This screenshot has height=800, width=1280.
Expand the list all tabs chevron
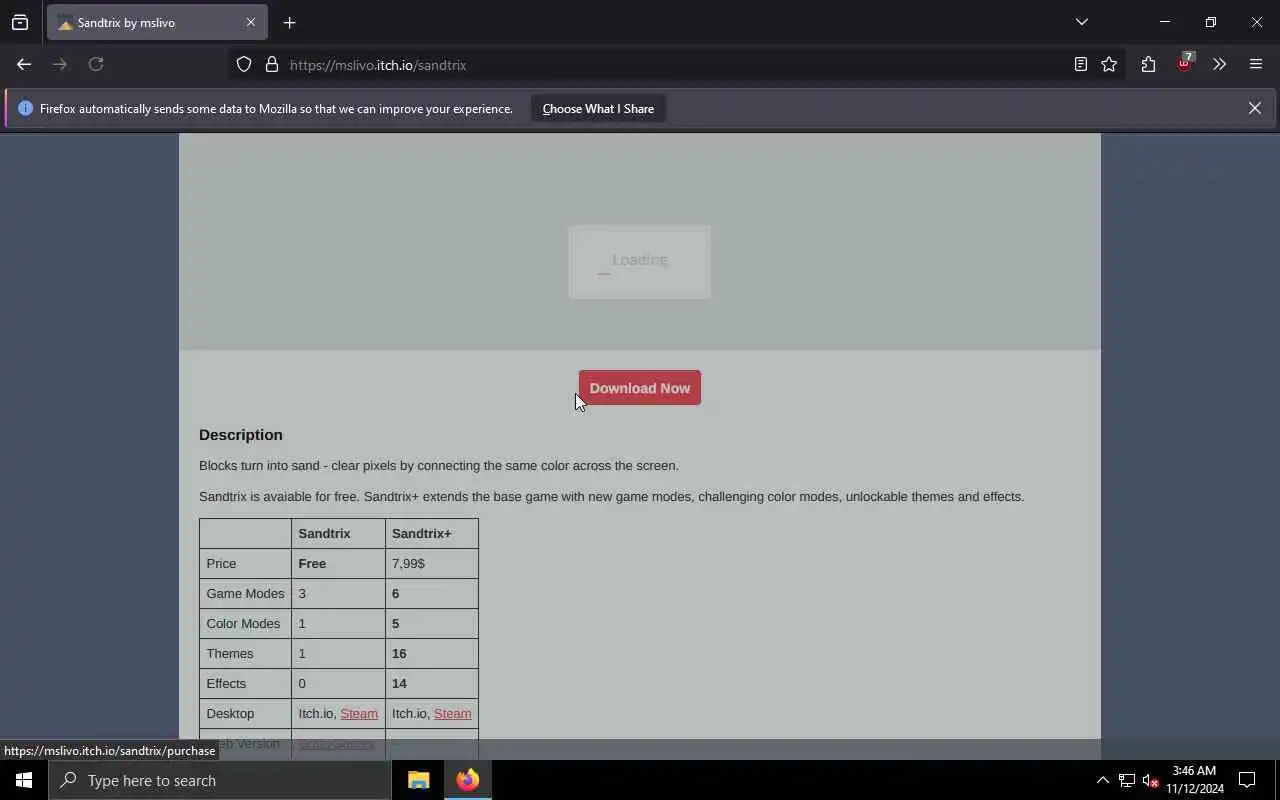[x=1081, y=22]
